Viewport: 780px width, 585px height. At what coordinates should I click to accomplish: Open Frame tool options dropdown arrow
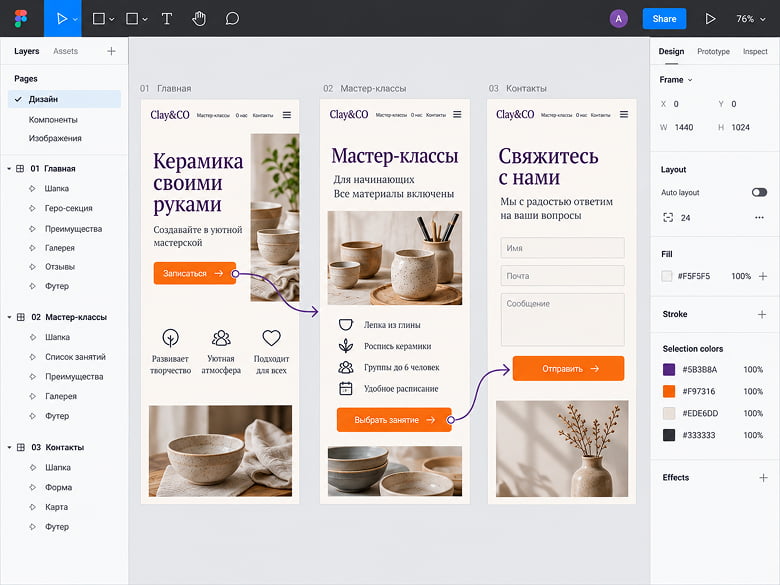[x=111, y=19]
